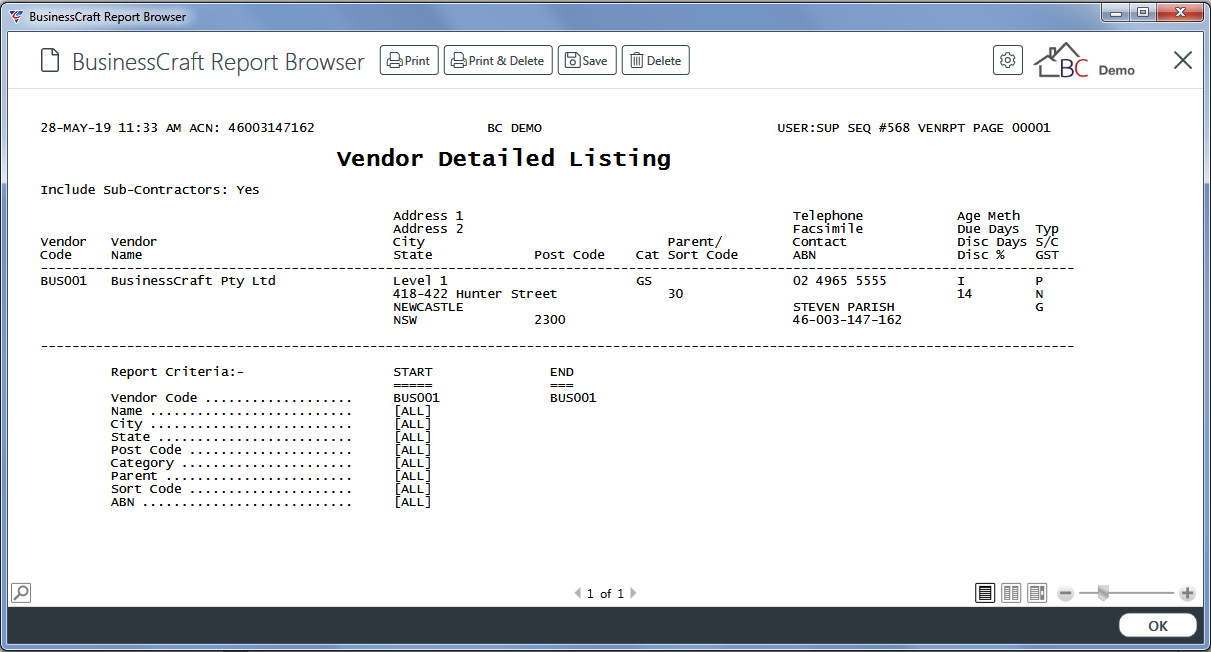The image size is (1211, 652).
Task: Save the report
Action: 587,60
